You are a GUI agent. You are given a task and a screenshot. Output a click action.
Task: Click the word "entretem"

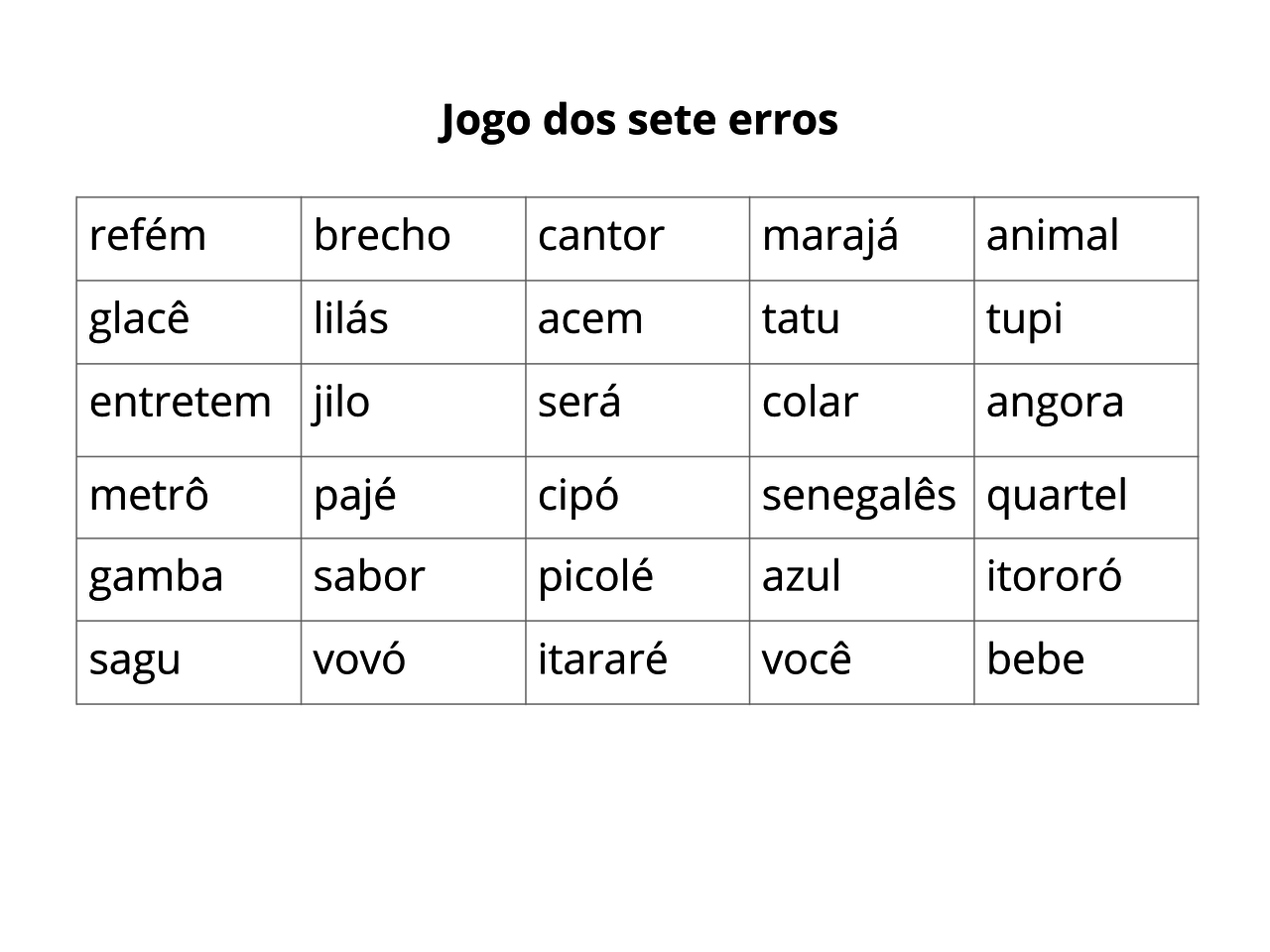pos(180,403)
